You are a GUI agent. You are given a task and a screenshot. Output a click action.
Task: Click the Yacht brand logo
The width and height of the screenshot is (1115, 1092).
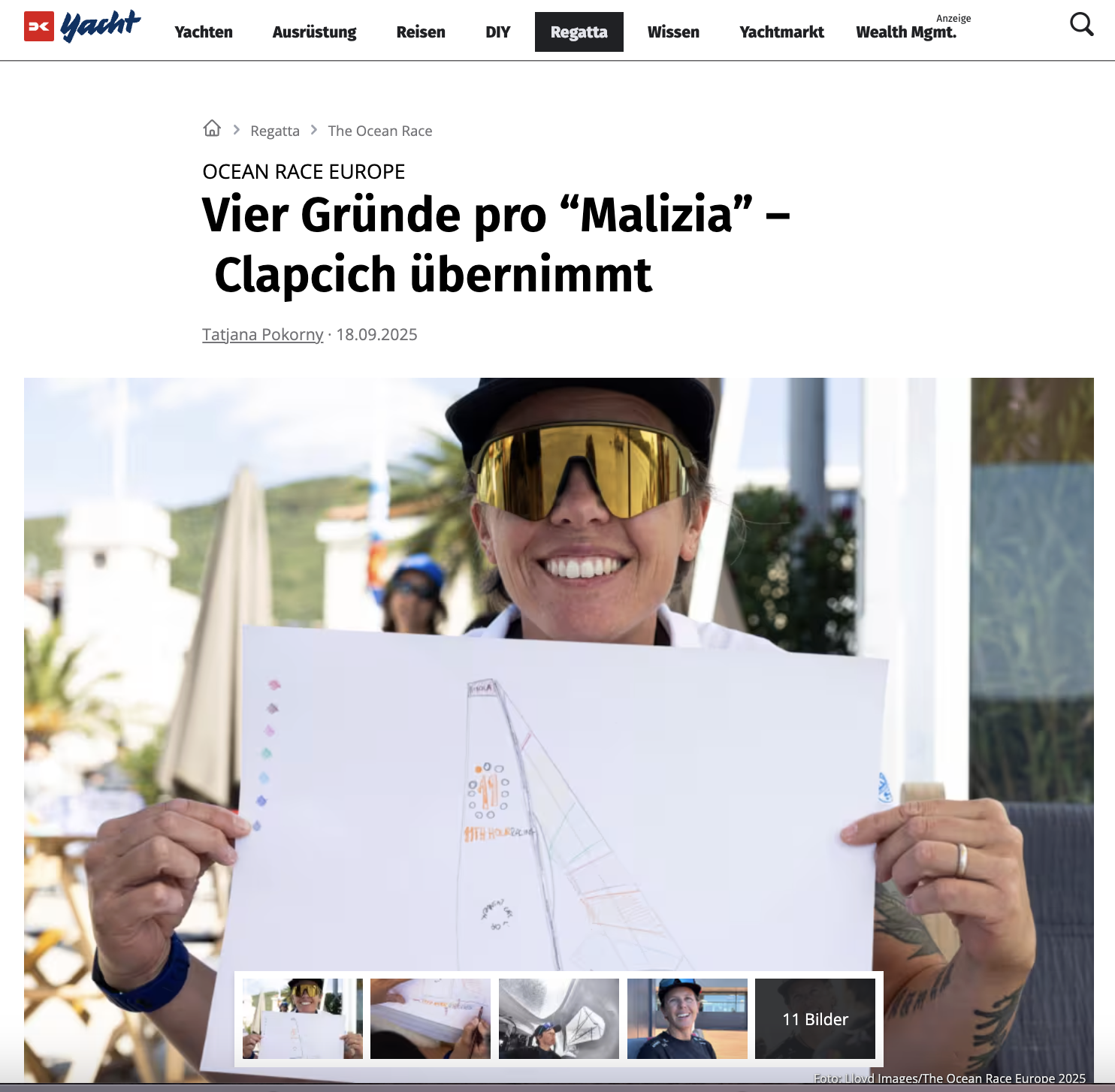[101, 26]
